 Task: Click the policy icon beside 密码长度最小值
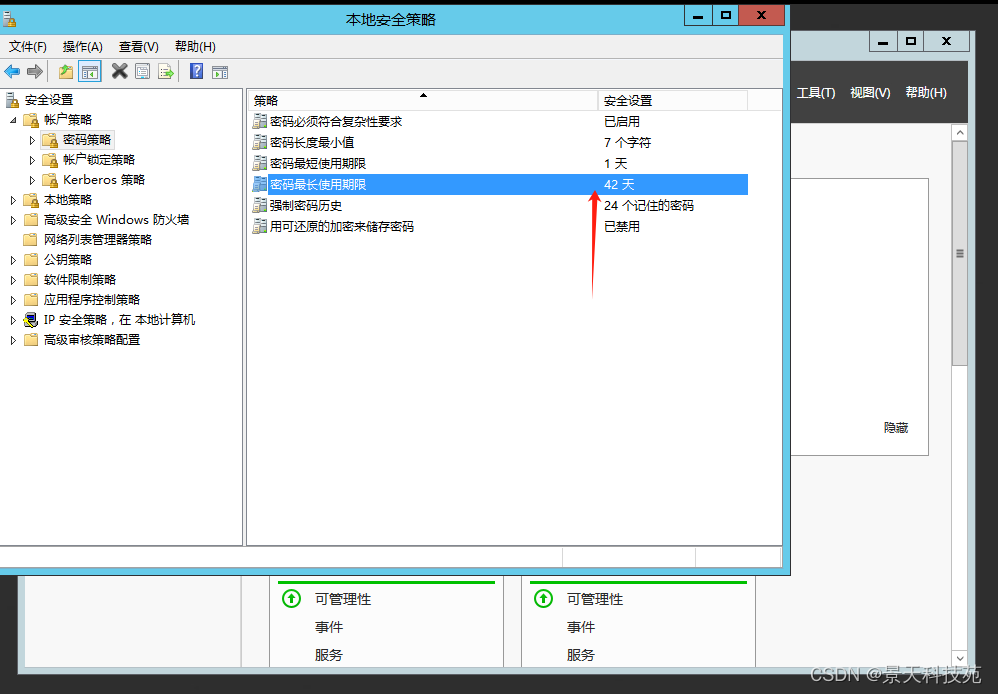[260, 143]
